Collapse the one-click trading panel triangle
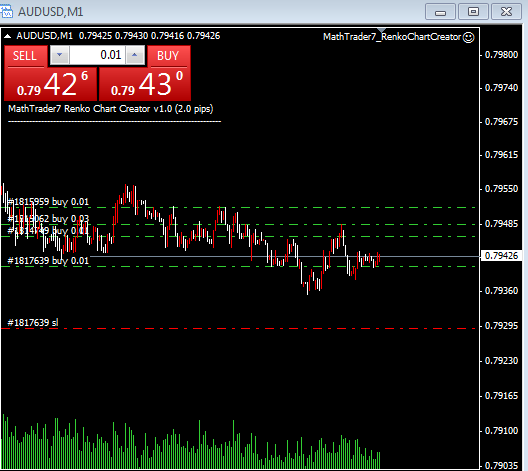528x471 pixels. pos(7,36)
